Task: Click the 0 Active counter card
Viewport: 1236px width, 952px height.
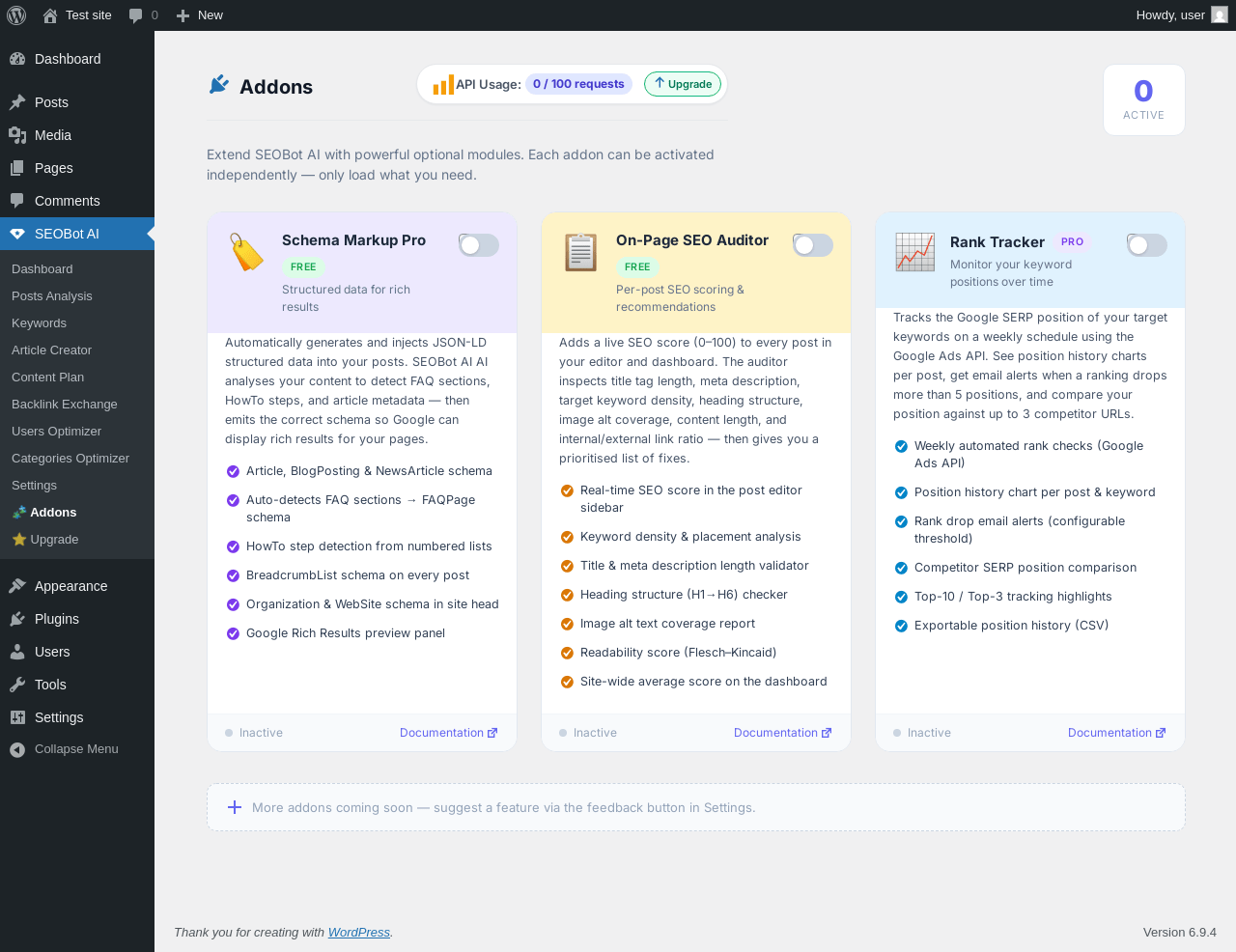Action: [x=1143, y=99]
